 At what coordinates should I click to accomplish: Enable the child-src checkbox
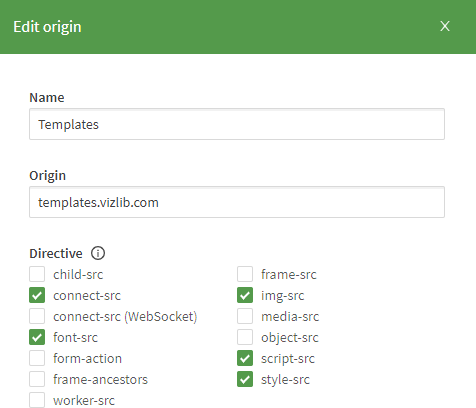pyautogui.click(x=37, y=274)
